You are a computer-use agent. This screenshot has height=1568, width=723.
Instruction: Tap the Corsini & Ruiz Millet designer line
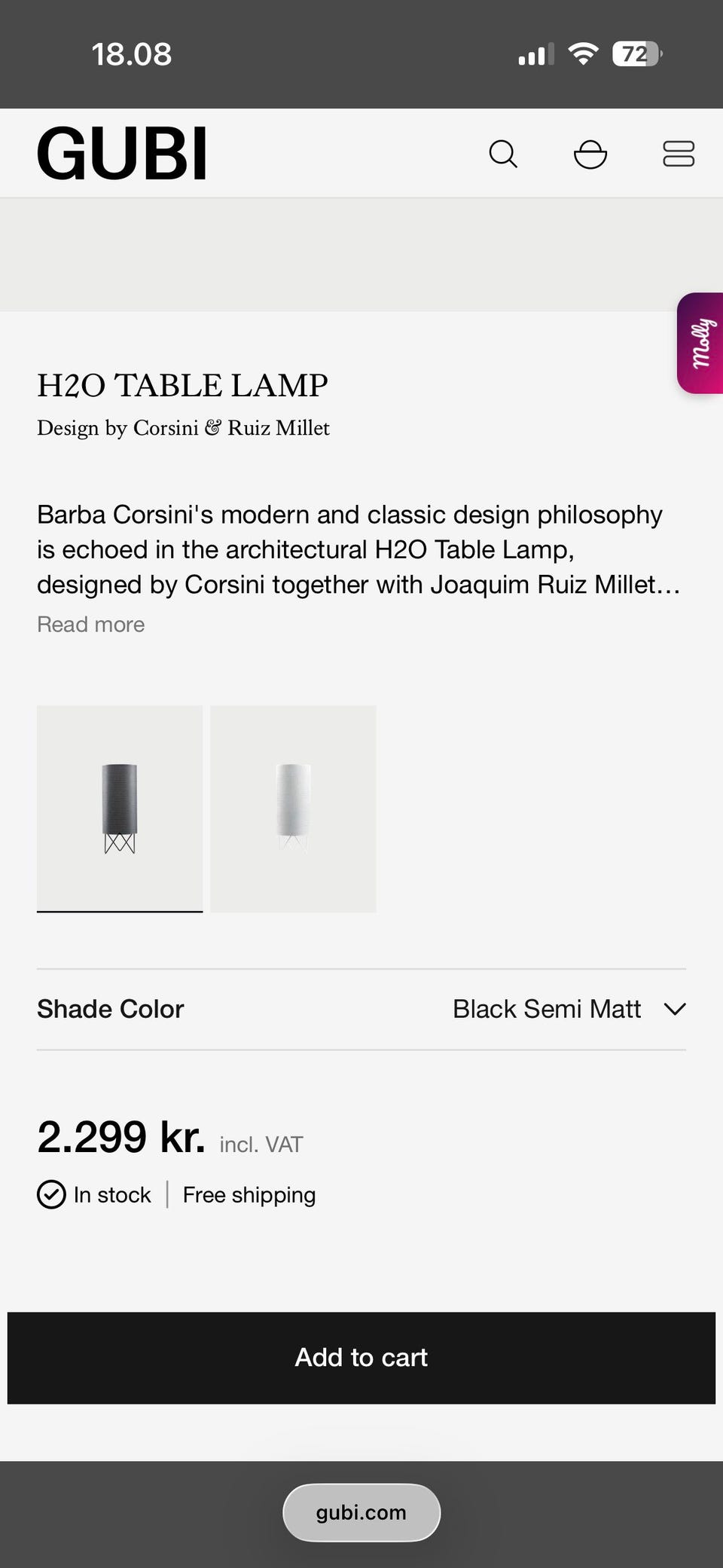(x=184, y=428)
